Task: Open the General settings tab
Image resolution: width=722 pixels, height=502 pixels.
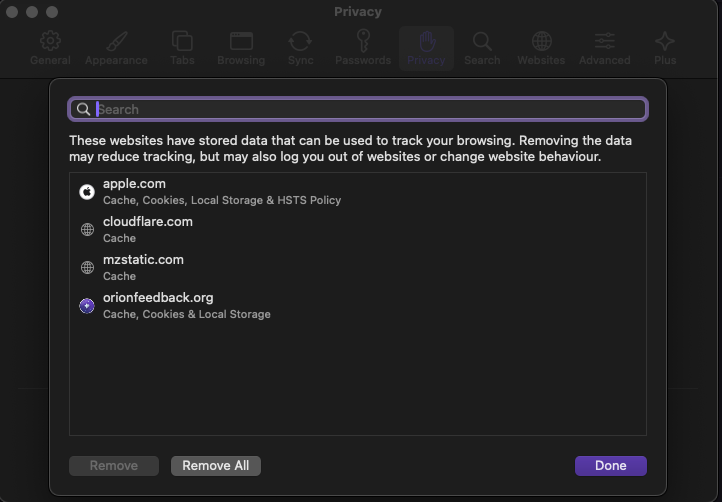Action: pos(50,47)
